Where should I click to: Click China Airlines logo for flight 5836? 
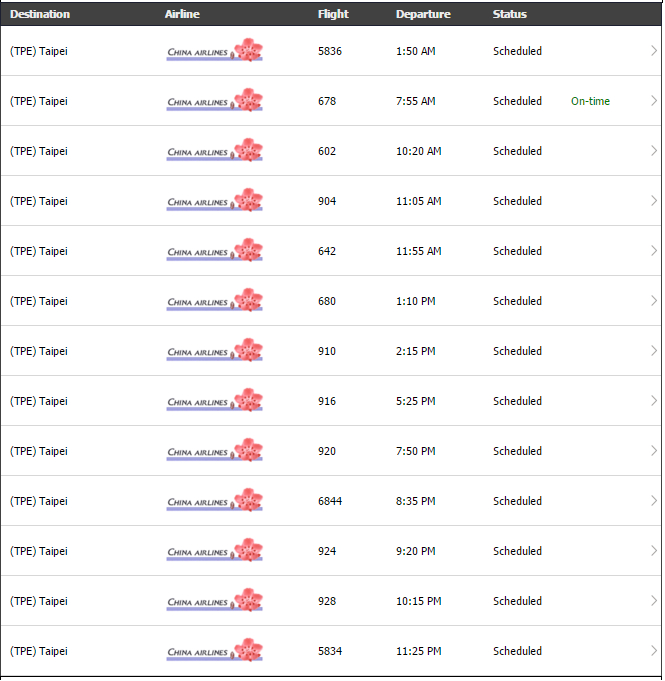[x=215, y=50]
